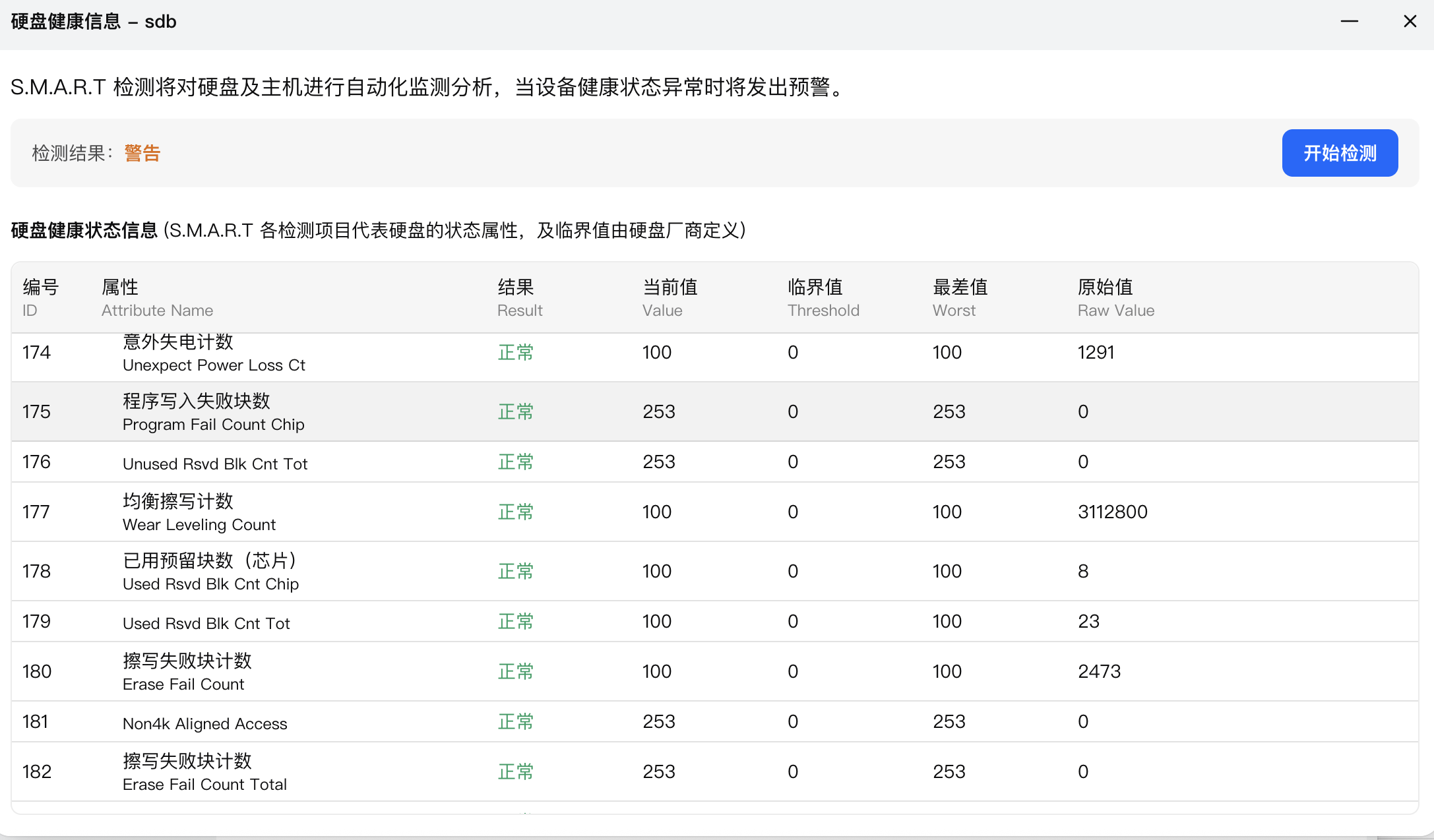Viewport: 1434px width, 840px height.
Task: Click the 警告 detection result text
Action: pyautogui.click(x=142, y=153)
